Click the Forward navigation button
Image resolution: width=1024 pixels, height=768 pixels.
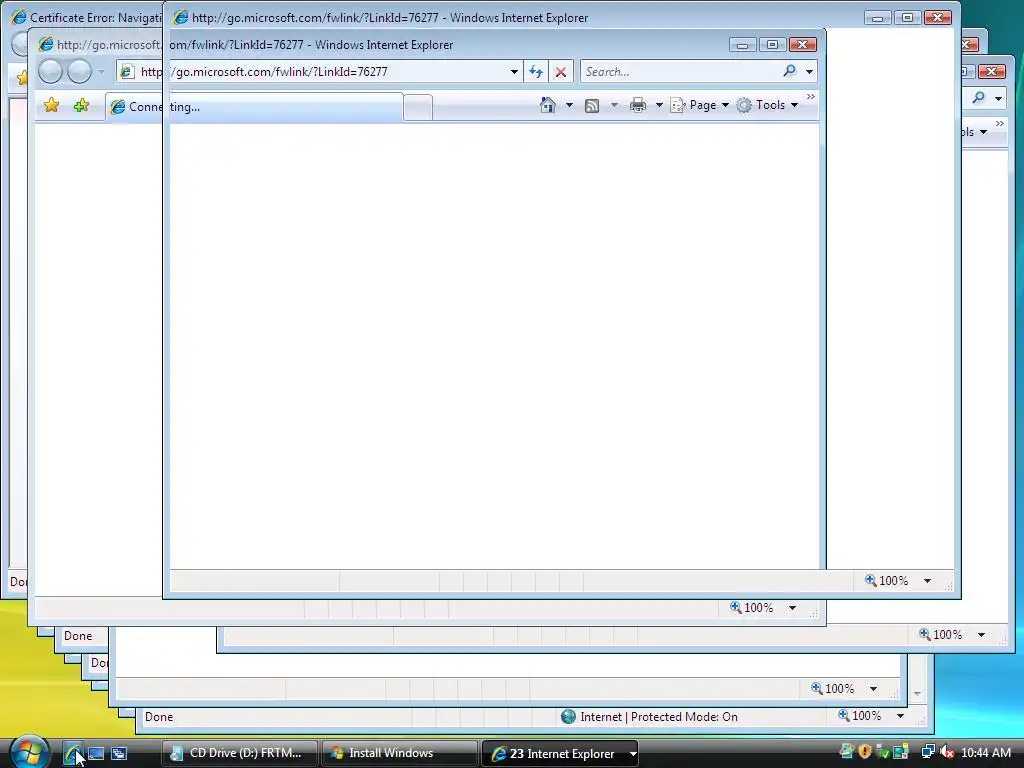click(x=80, y=72)
